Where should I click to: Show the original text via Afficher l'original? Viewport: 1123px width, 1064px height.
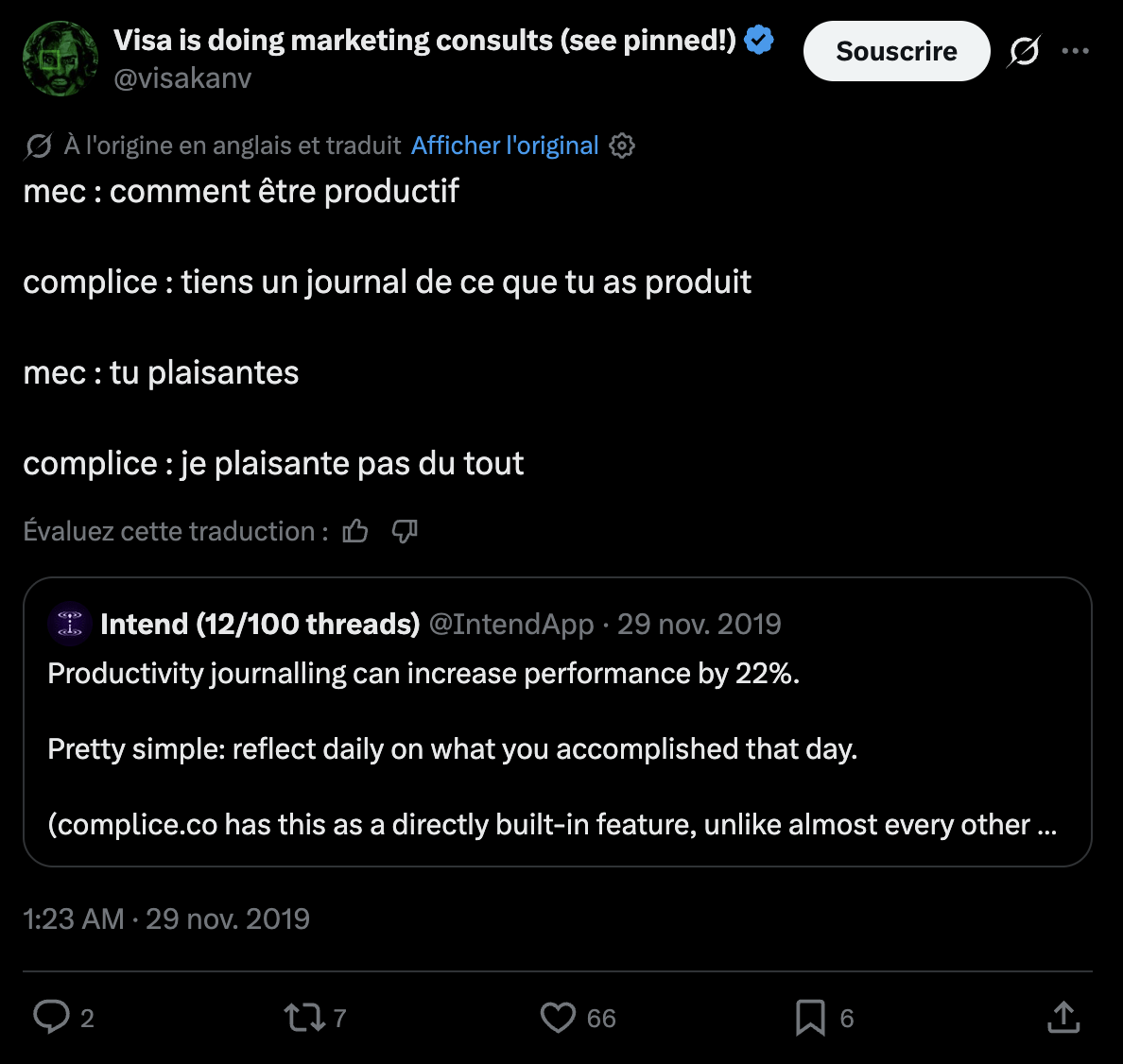pyautogui.click(x=504, y=146)
